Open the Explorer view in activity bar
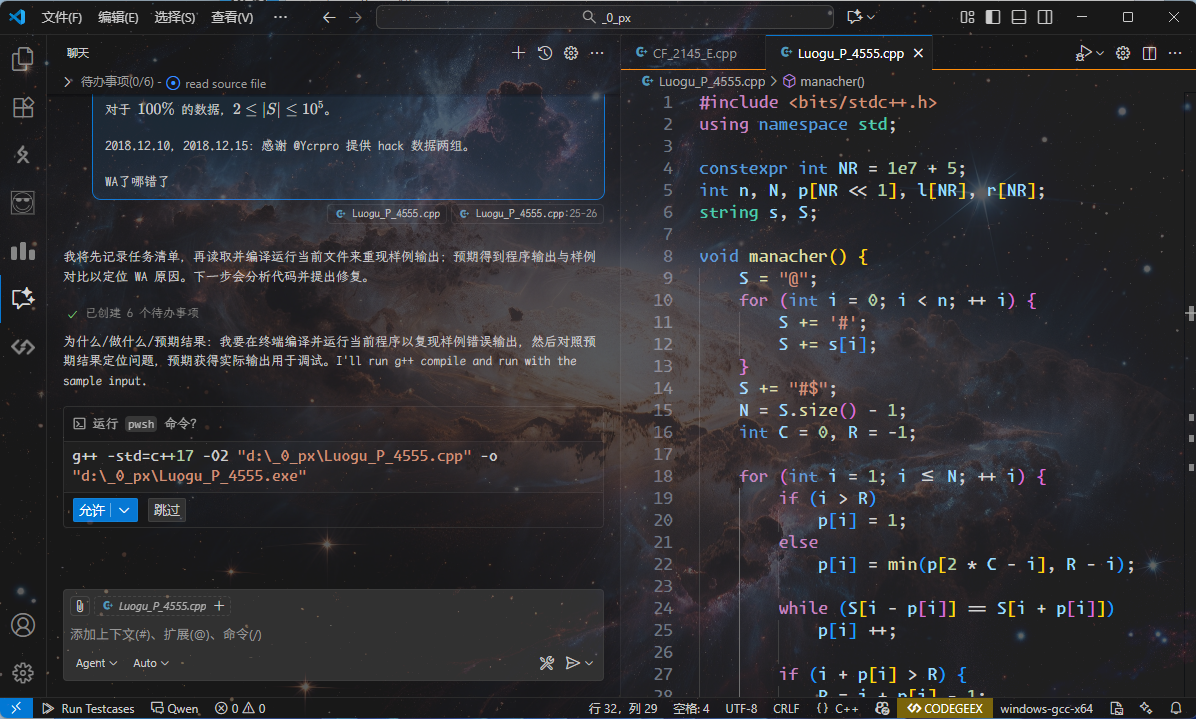The width and height of the screenshot is (1196, 719). (22, 60)
